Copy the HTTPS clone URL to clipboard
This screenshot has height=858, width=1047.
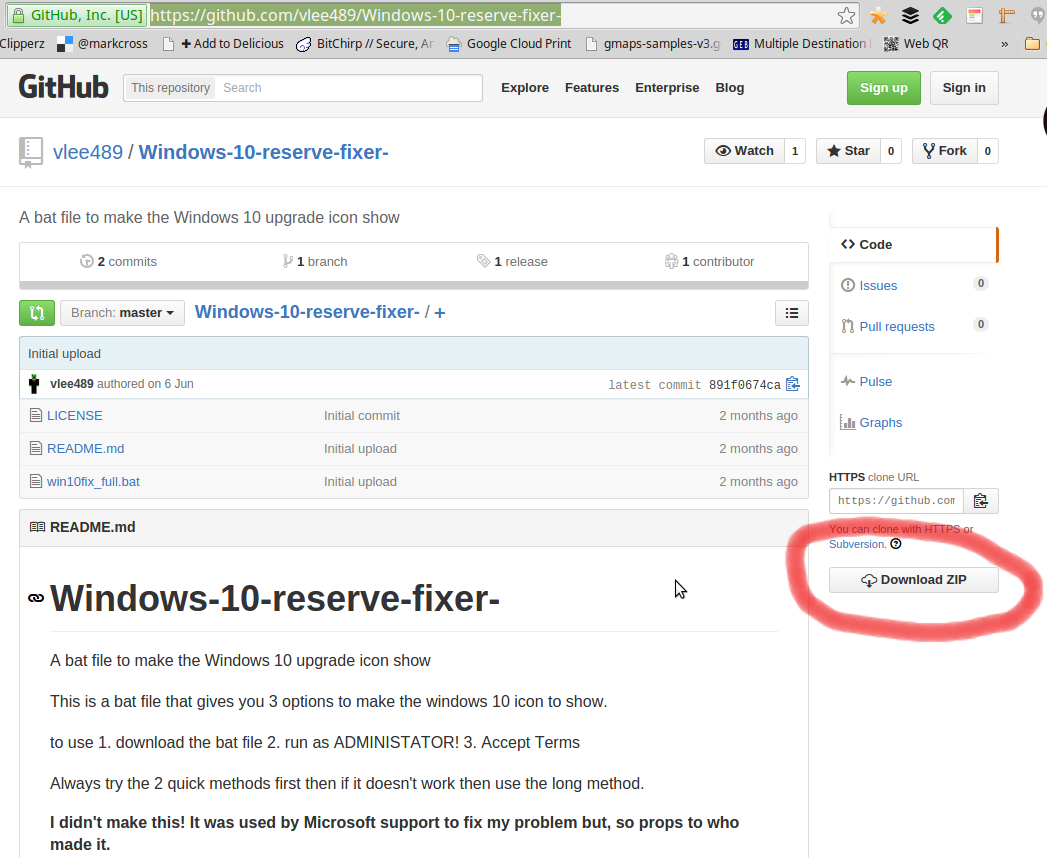(980, 501)
